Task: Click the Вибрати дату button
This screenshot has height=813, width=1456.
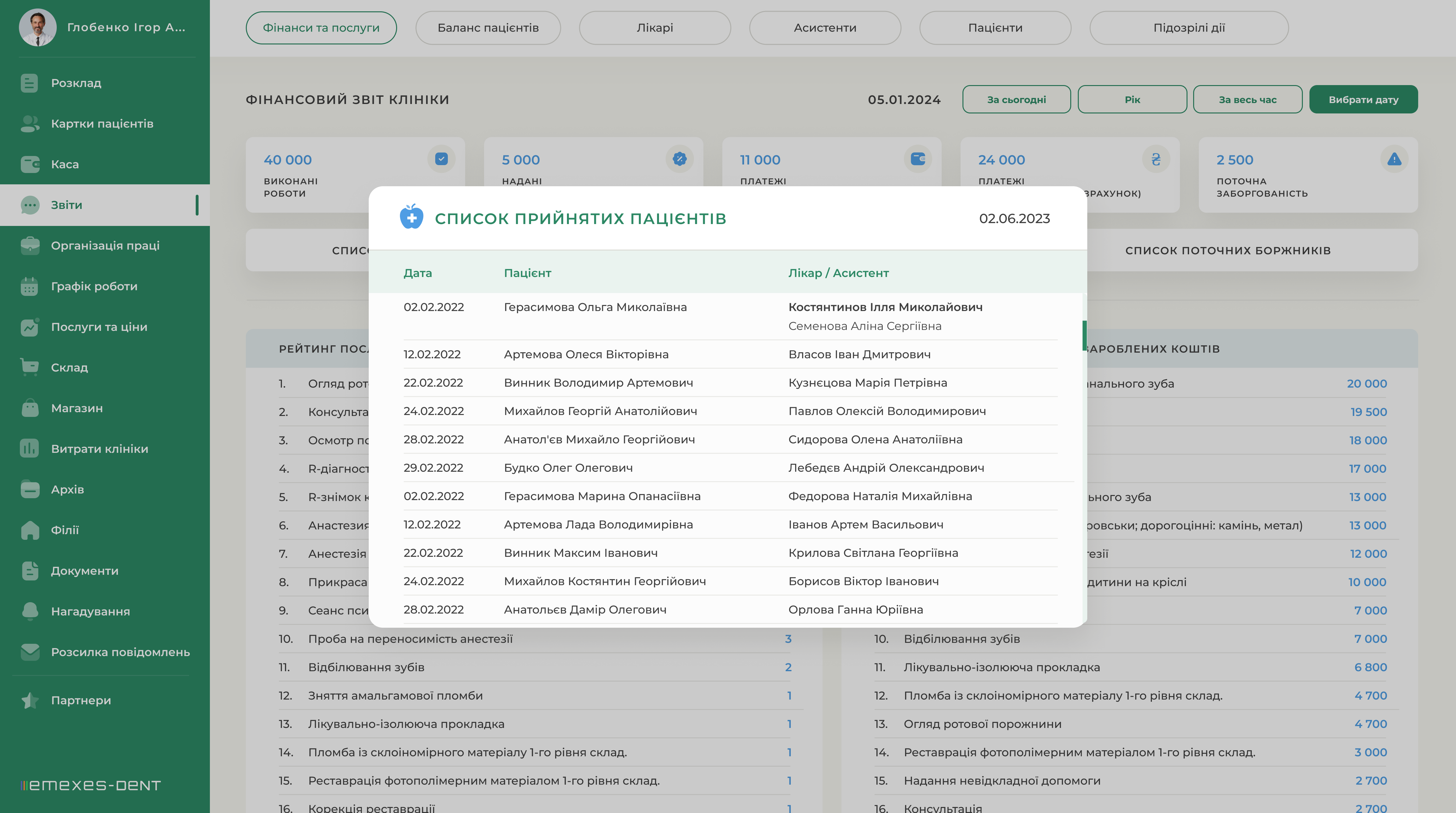Action: pyautogui.click(x=1363, y=100)
